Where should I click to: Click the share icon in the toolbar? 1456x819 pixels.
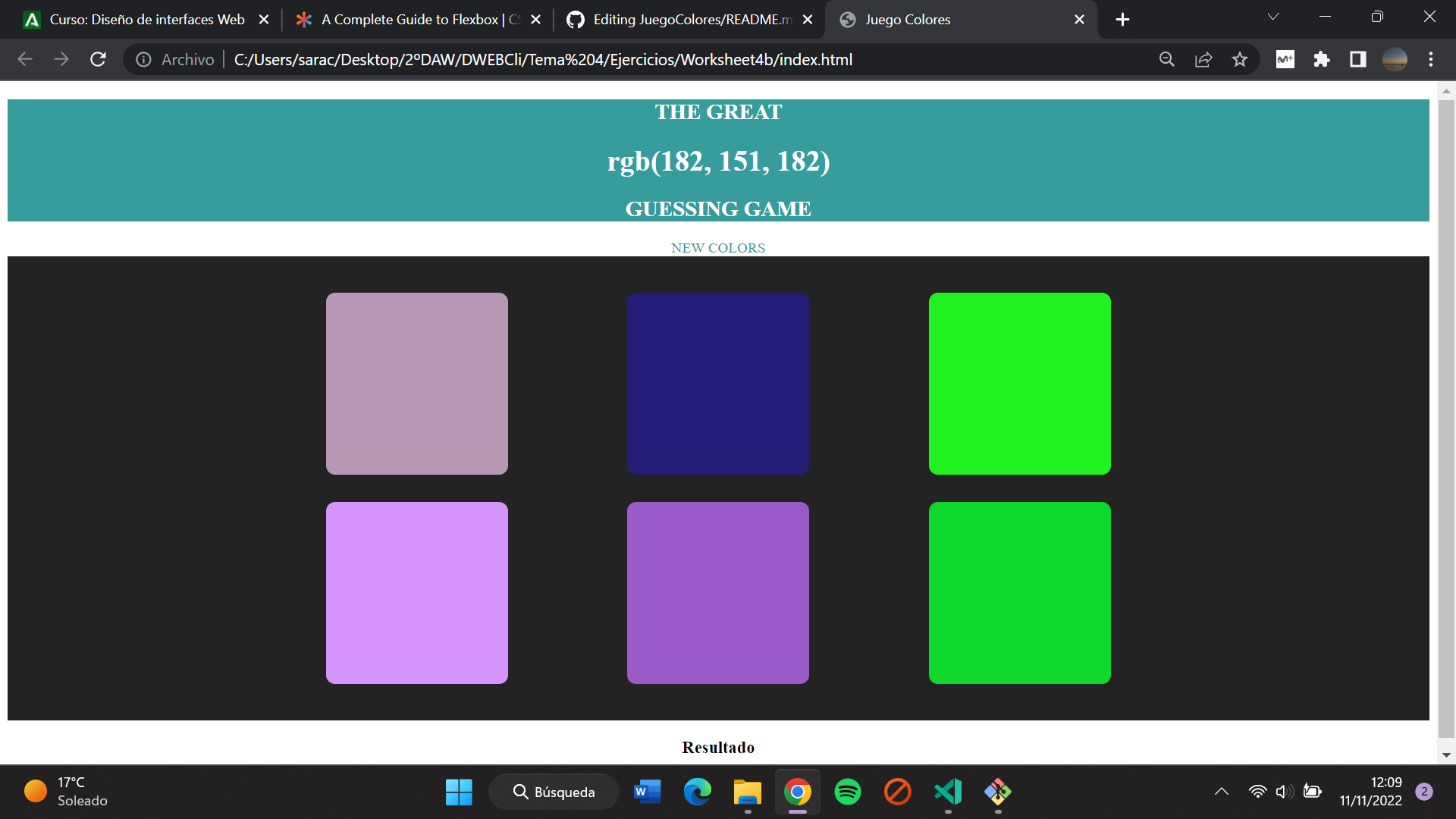[x=1203, y=59]
